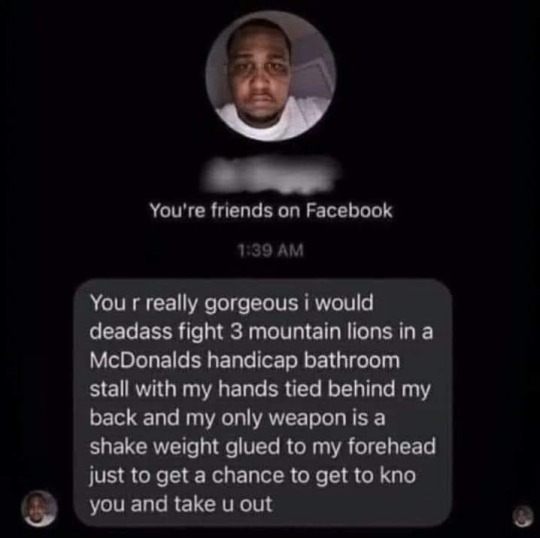540x538 pixels.
Task: Click the word "deadass" in the message
Action: pyautogui.click(x=131, y=332)
